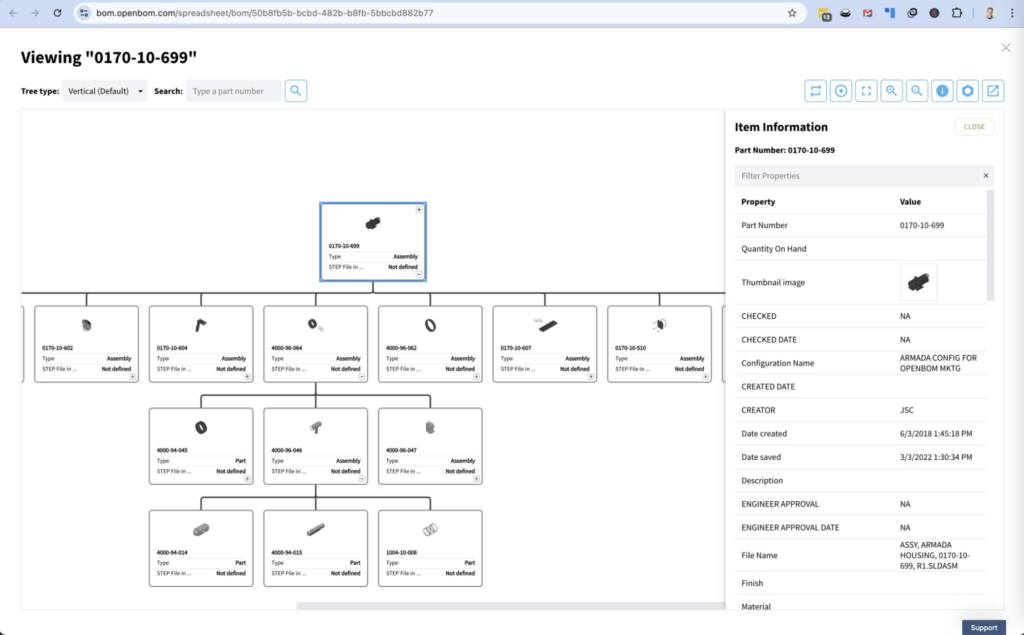1024x635 pixels.
Task: Expand the 4000-96-047 node
Action: coord(477,479)
